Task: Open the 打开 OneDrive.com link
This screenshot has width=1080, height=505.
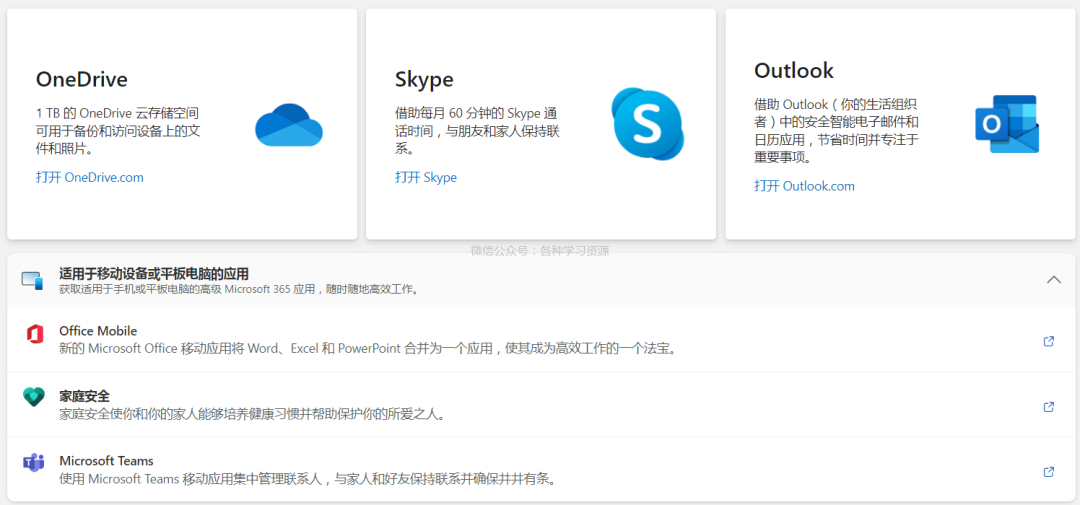Action: point(90,177)
